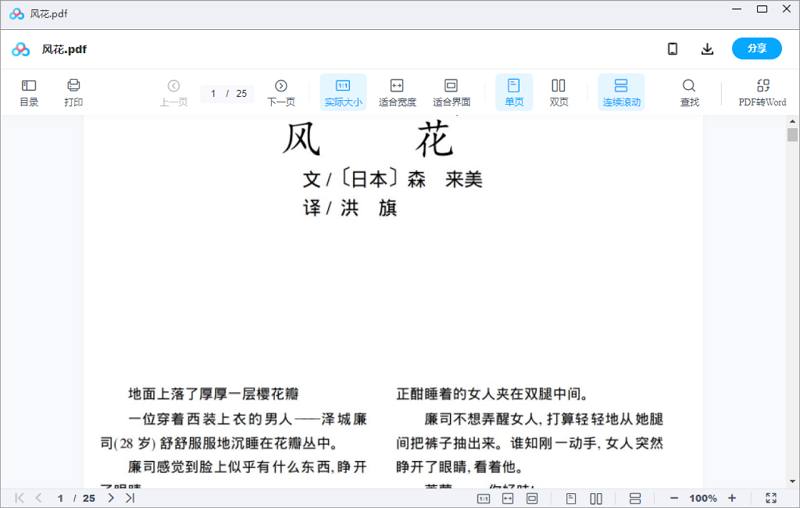Enter fullscreen mode from status bar

[771, 498]
